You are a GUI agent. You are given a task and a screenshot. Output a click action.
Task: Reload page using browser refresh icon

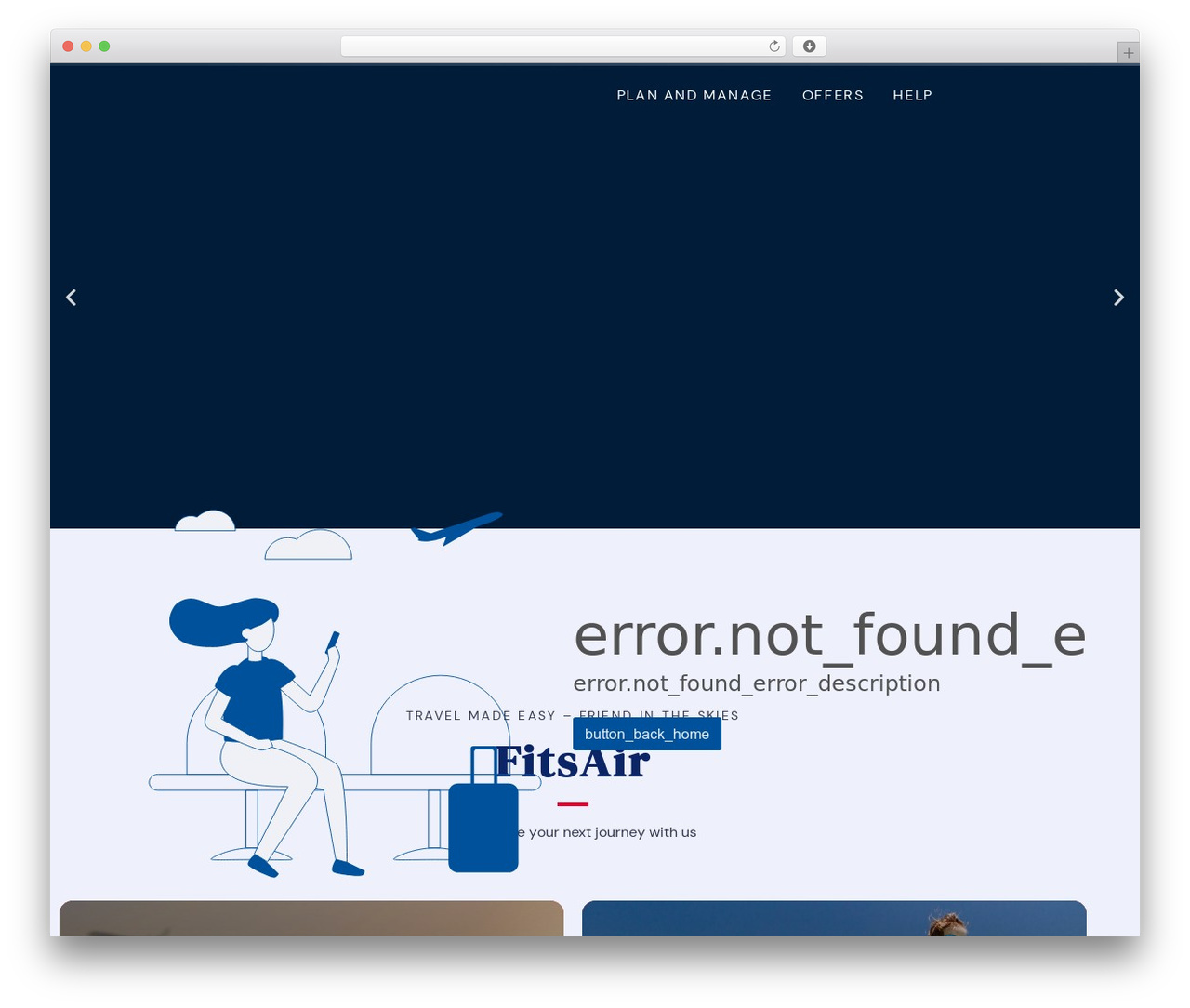[x=774, y=46]
